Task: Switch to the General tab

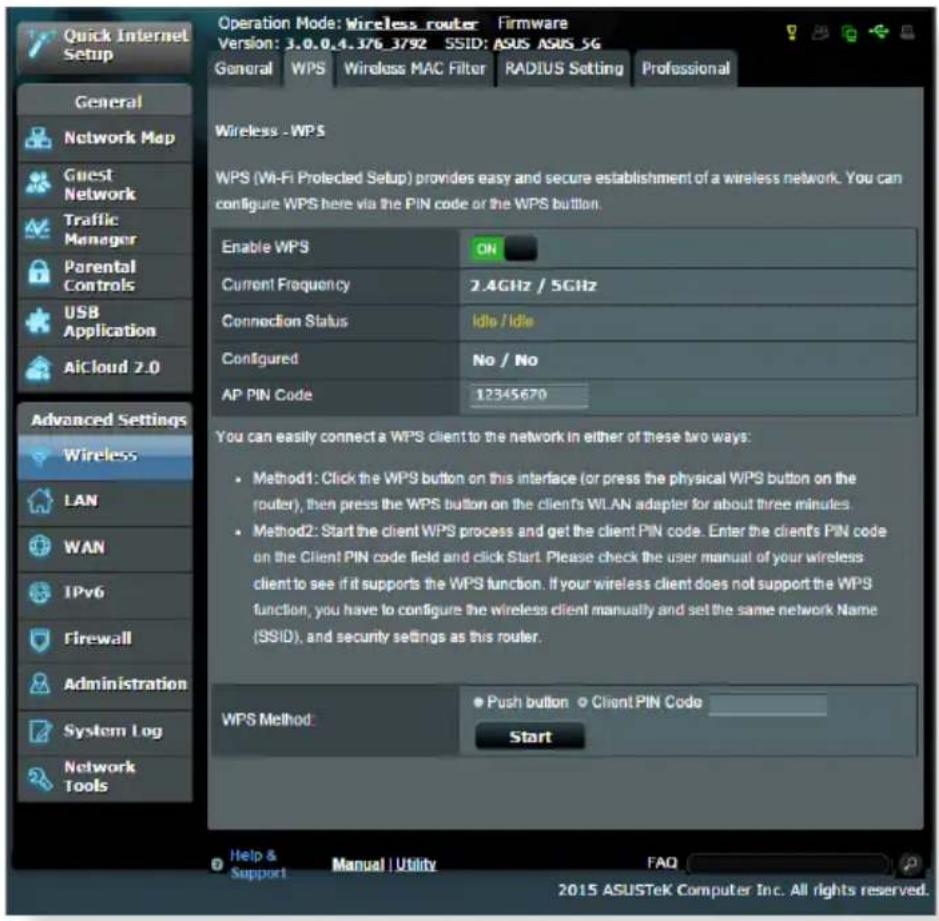Action: [x=244, y=69]
